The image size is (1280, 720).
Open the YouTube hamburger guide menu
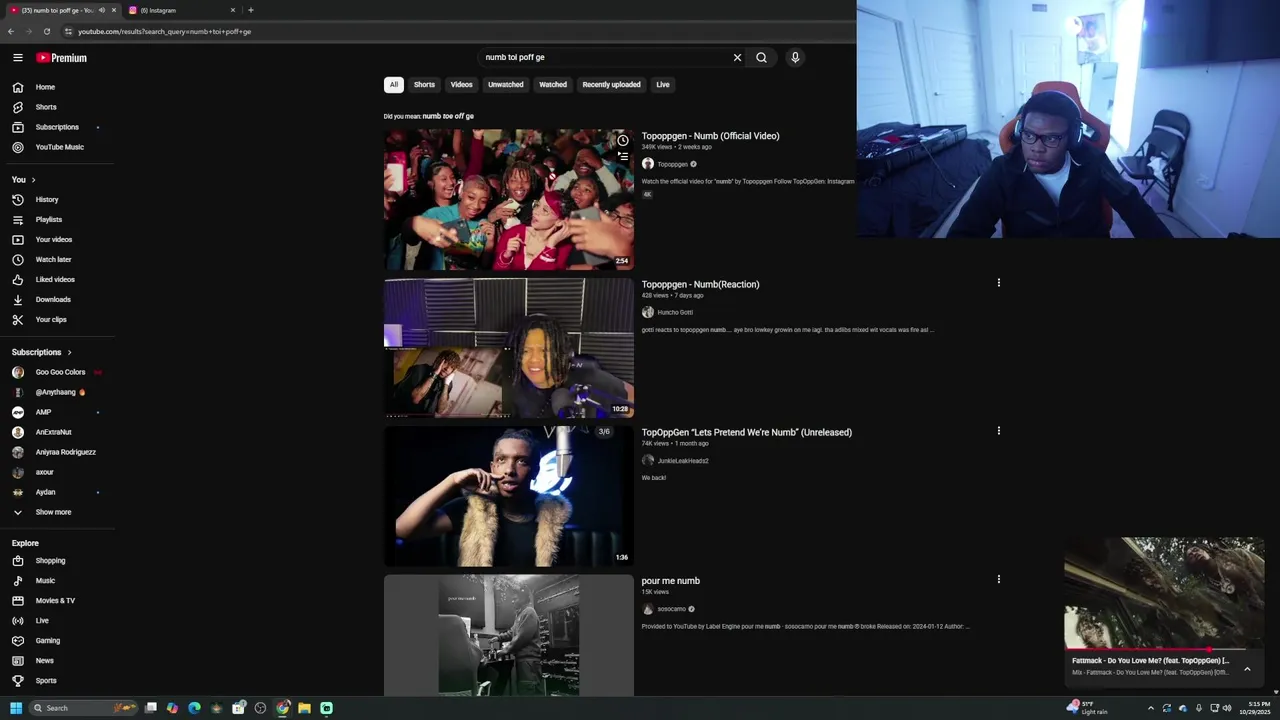click(x=17, y=58)
